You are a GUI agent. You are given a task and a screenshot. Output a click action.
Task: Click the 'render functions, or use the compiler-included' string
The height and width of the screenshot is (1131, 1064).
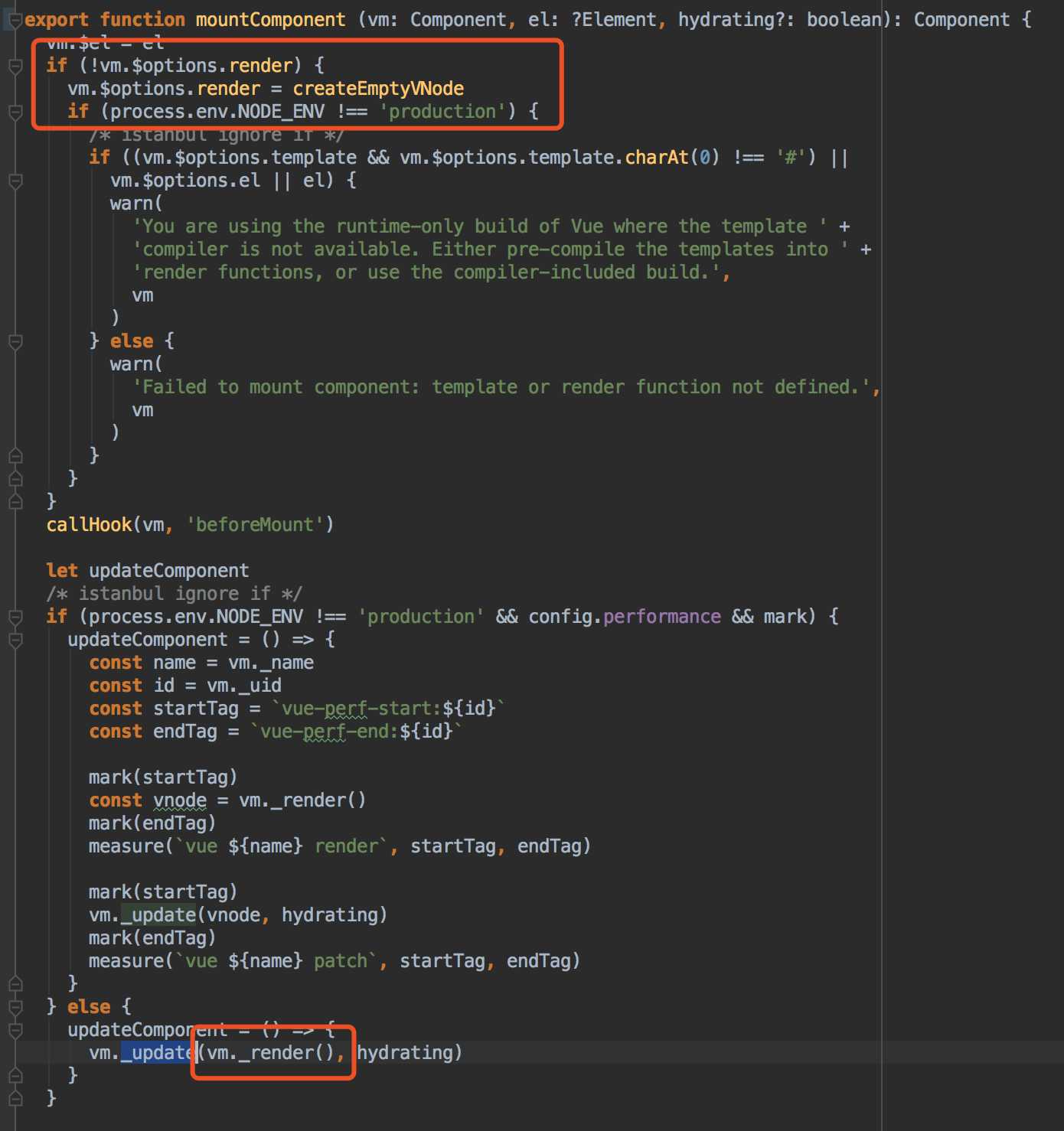426,272
